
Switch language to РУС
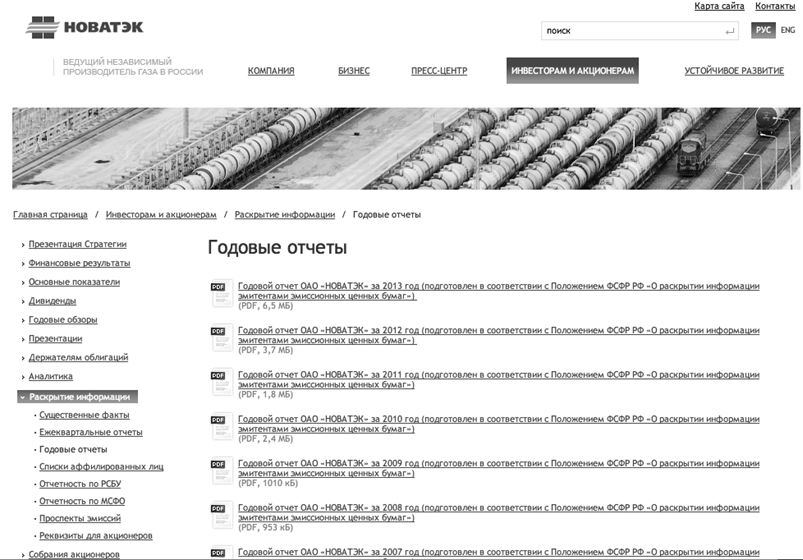pyautogui.click(x=763, y=30)
